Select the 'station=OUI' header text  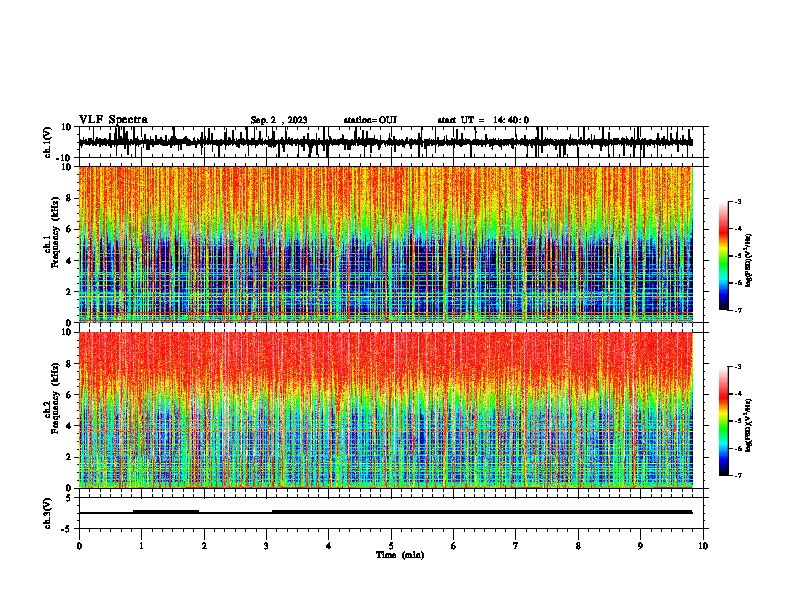tap(370, 120)
